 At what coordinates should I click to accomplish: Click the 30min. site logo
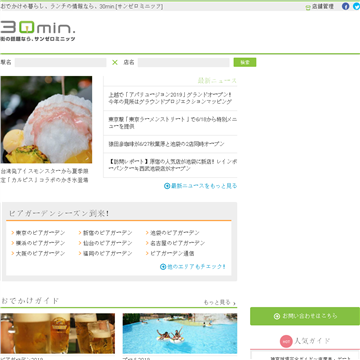coord(38,31)
